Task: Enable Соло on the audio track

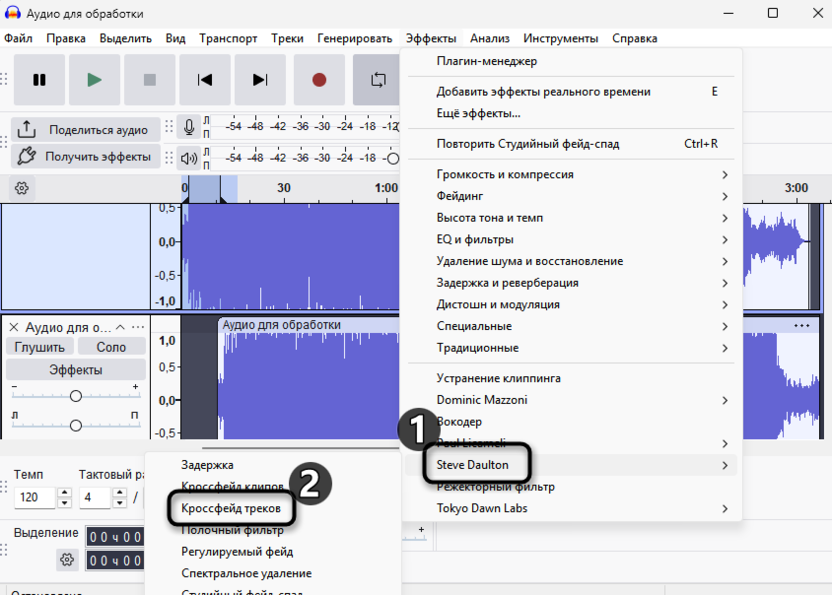Action: tap(111, 347)
